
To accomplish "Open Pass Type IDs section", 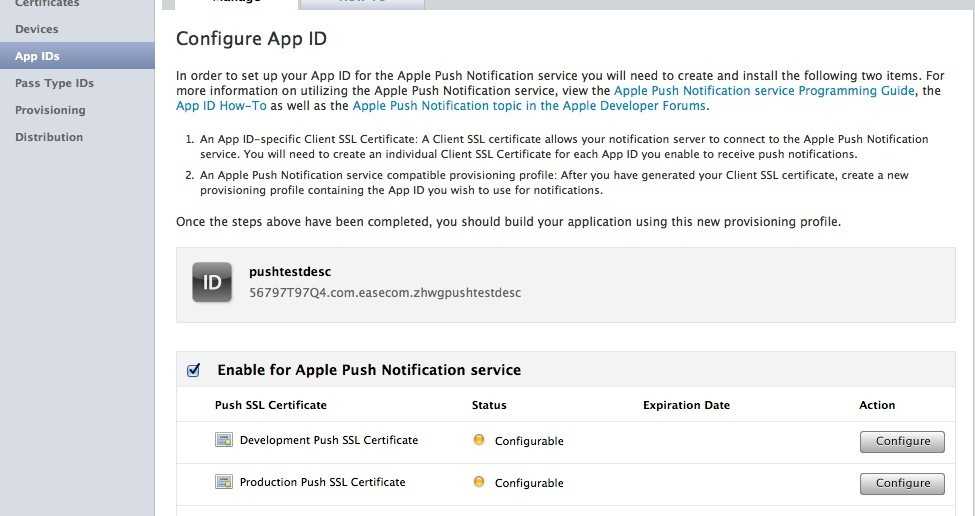I will (55, 83).
